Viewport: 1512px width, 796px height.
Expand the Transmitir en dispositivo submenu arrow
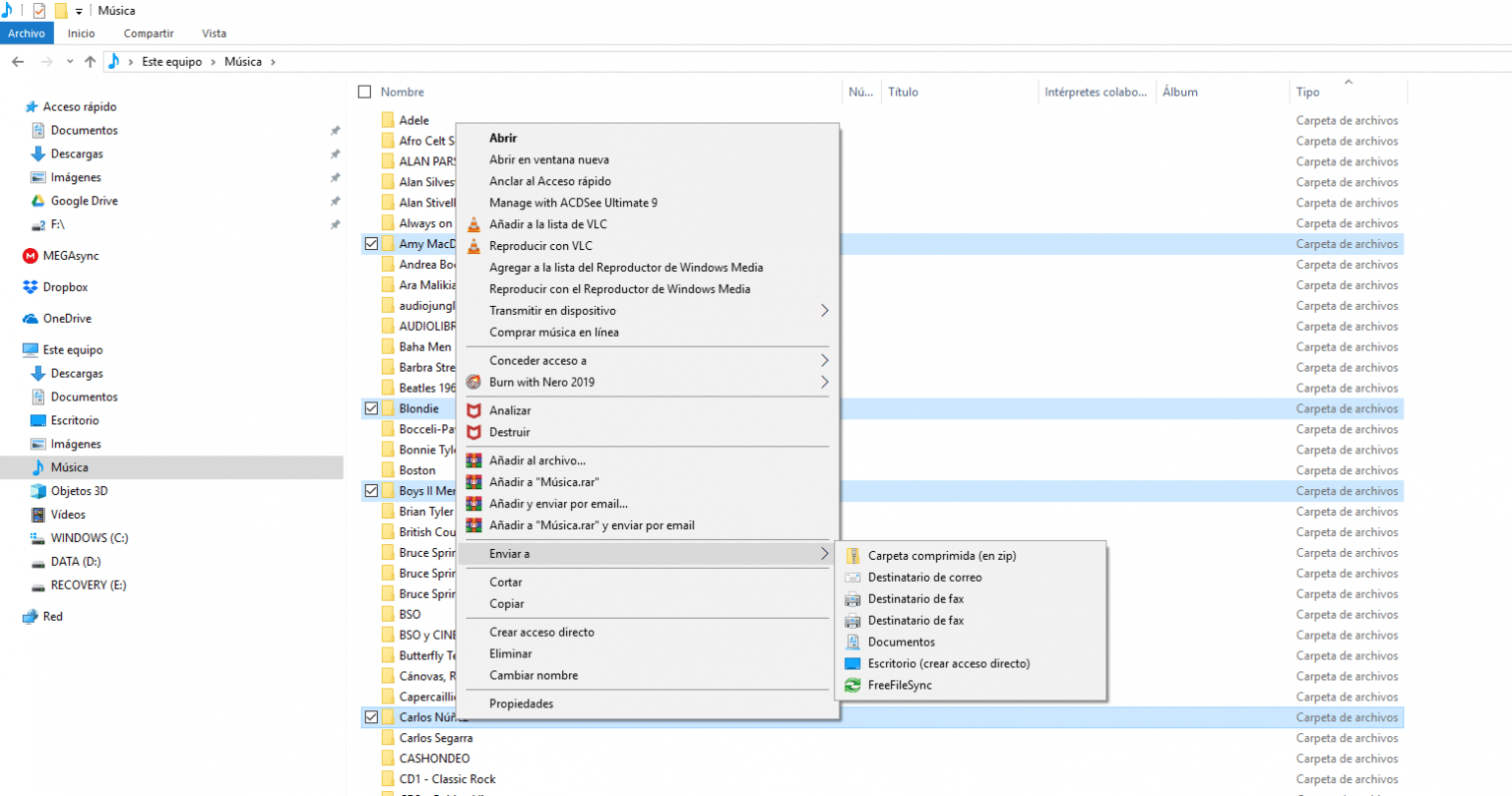point(825,311)
